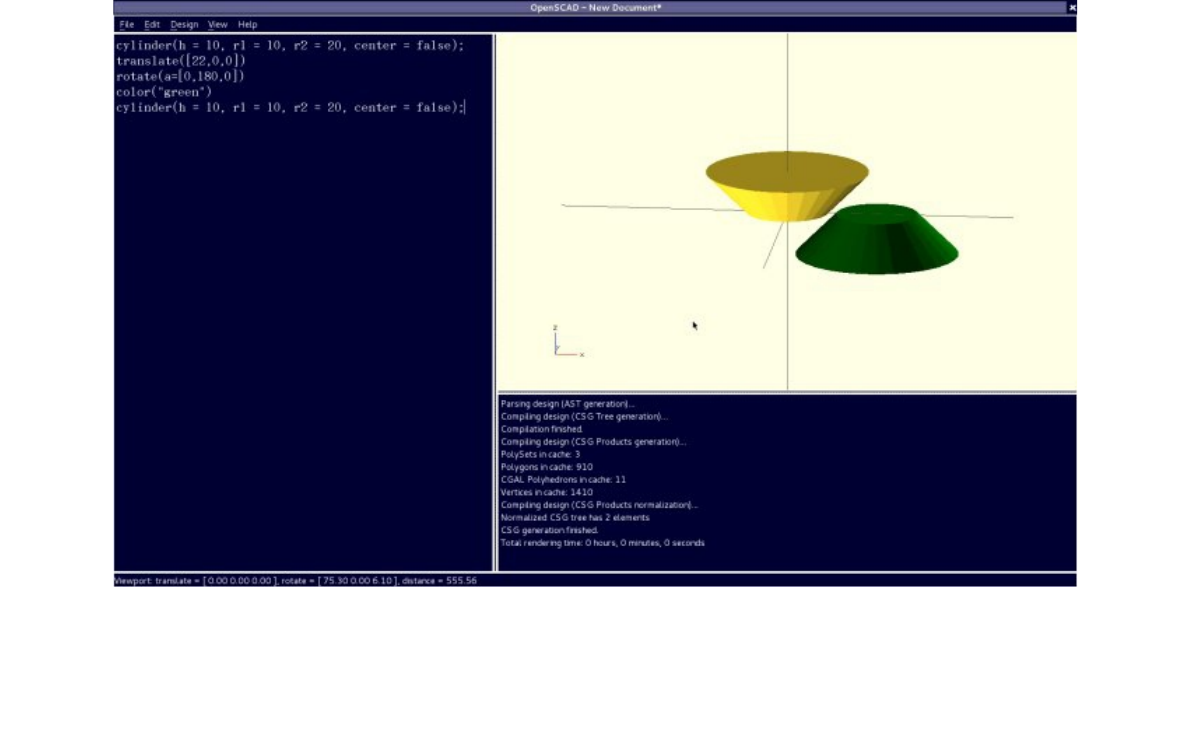Click 'Vertices in cache: 1410' console line
Viewport: 1190px width, 732px height.
pos(546,492)
